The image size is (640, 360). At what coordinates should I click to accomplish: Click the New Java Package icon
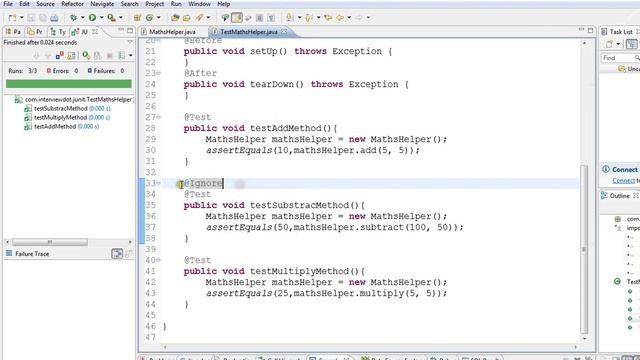(138, 18)
